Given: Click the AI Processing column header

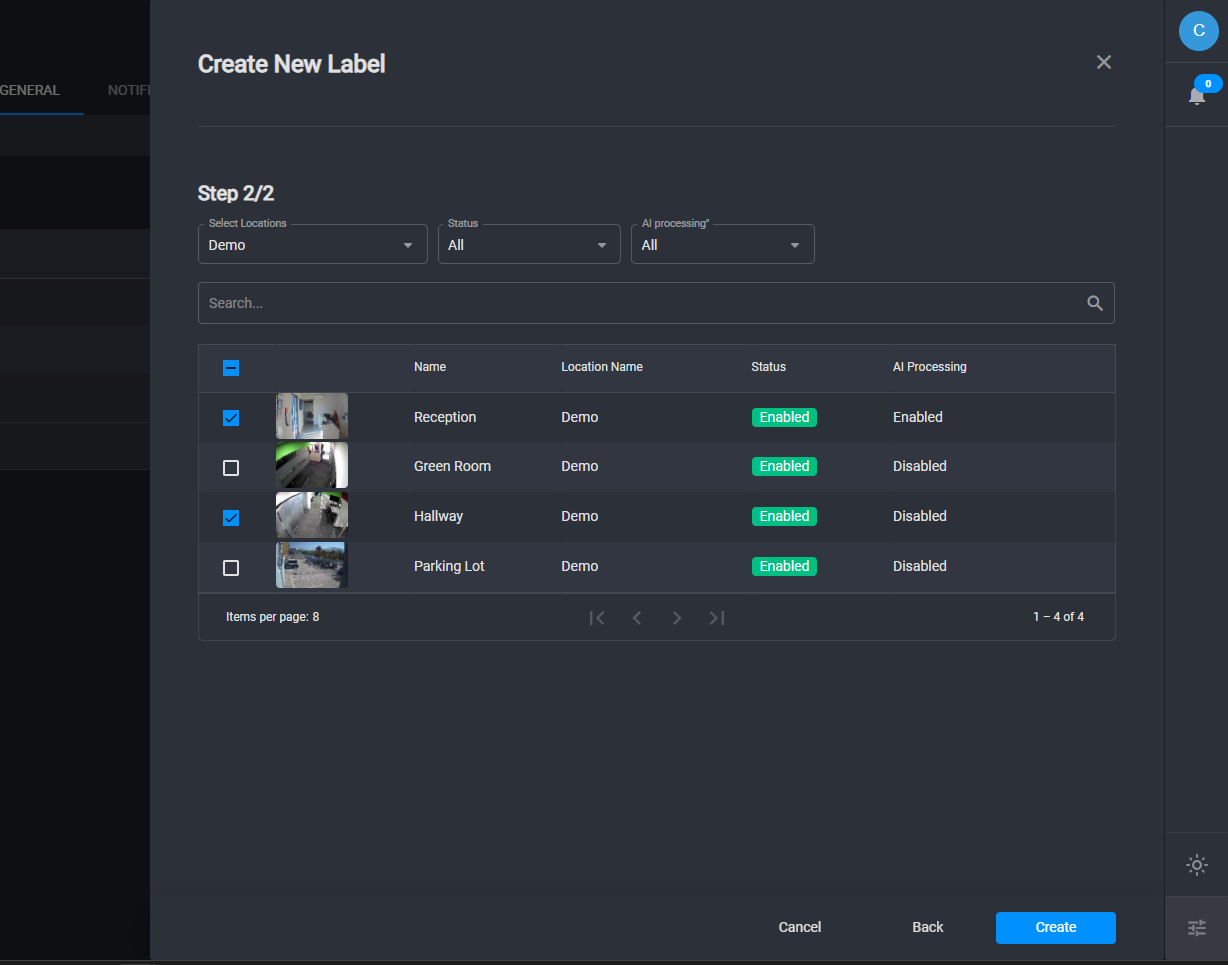Looking at the screenshot, I should pyautogui.click(x=930, y=367).
